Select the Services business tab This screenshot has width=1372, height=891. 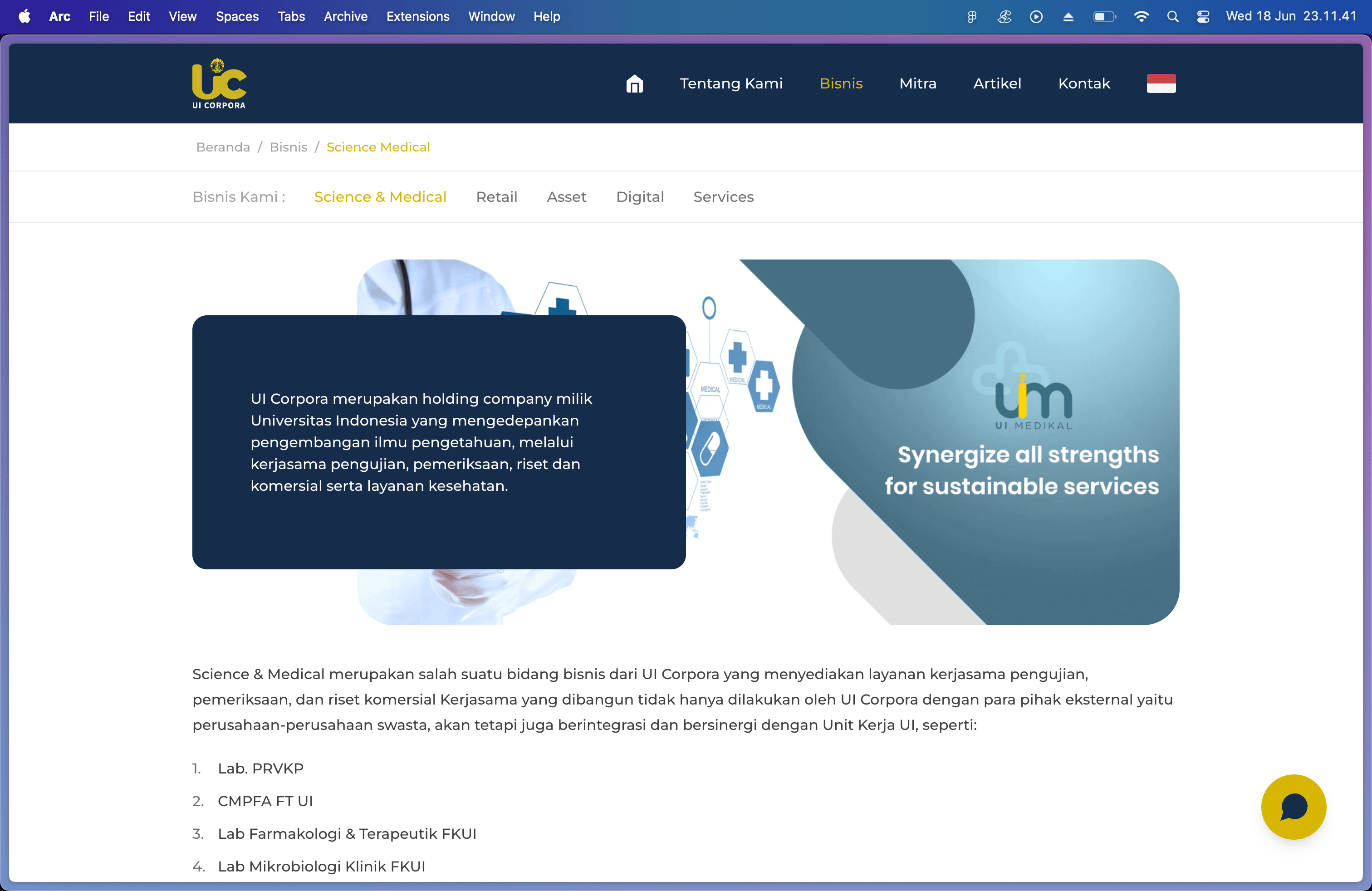723,197
